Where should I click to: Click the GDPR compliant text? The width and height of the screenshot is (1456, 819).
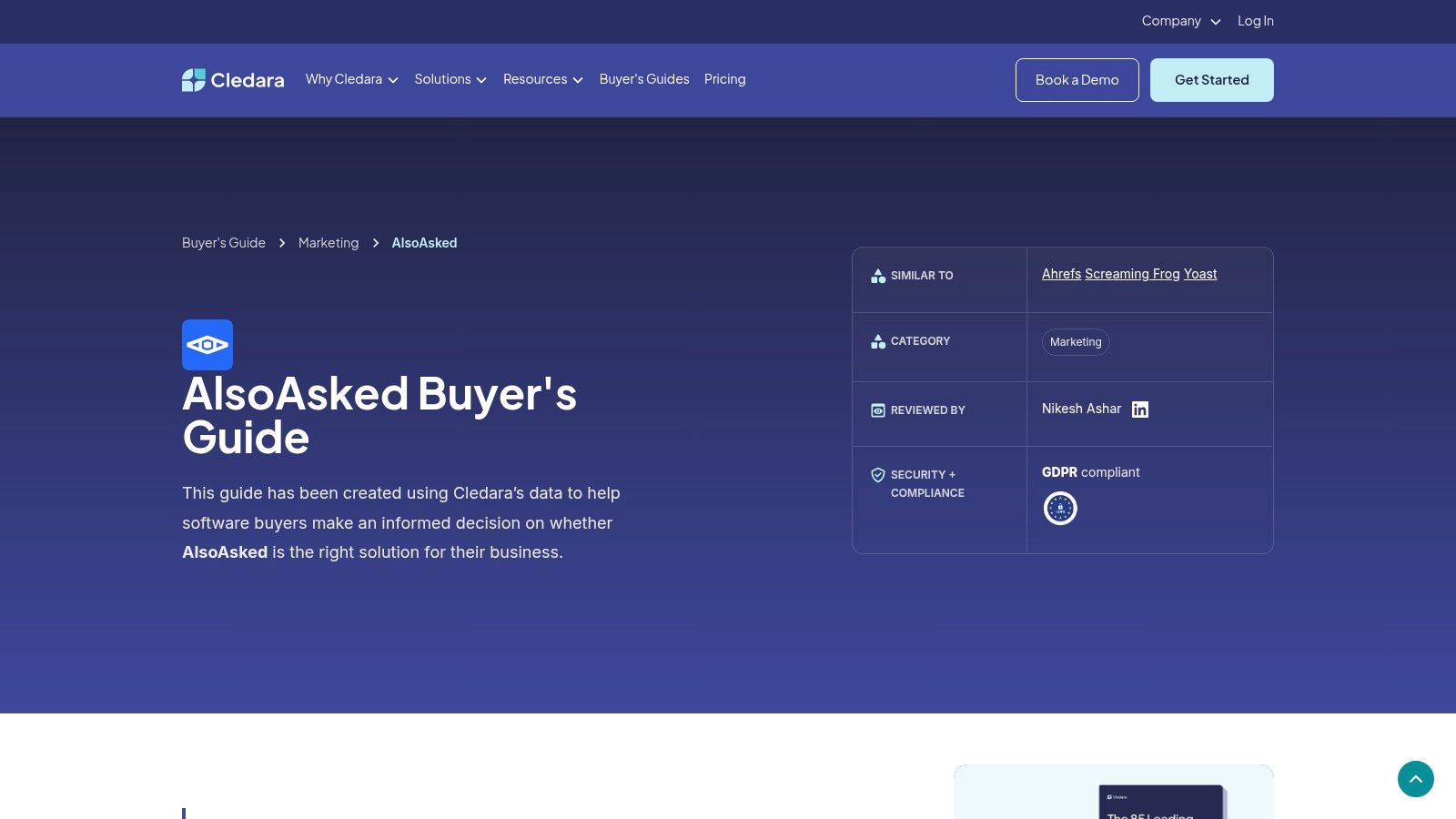tap(1091, 472)
